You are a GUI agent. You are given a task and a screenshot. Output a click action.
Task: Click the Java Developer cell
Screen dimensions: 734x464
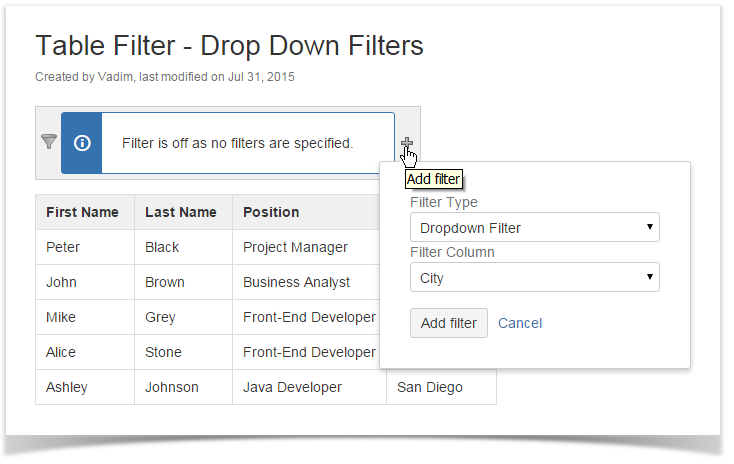click(292, 387)
